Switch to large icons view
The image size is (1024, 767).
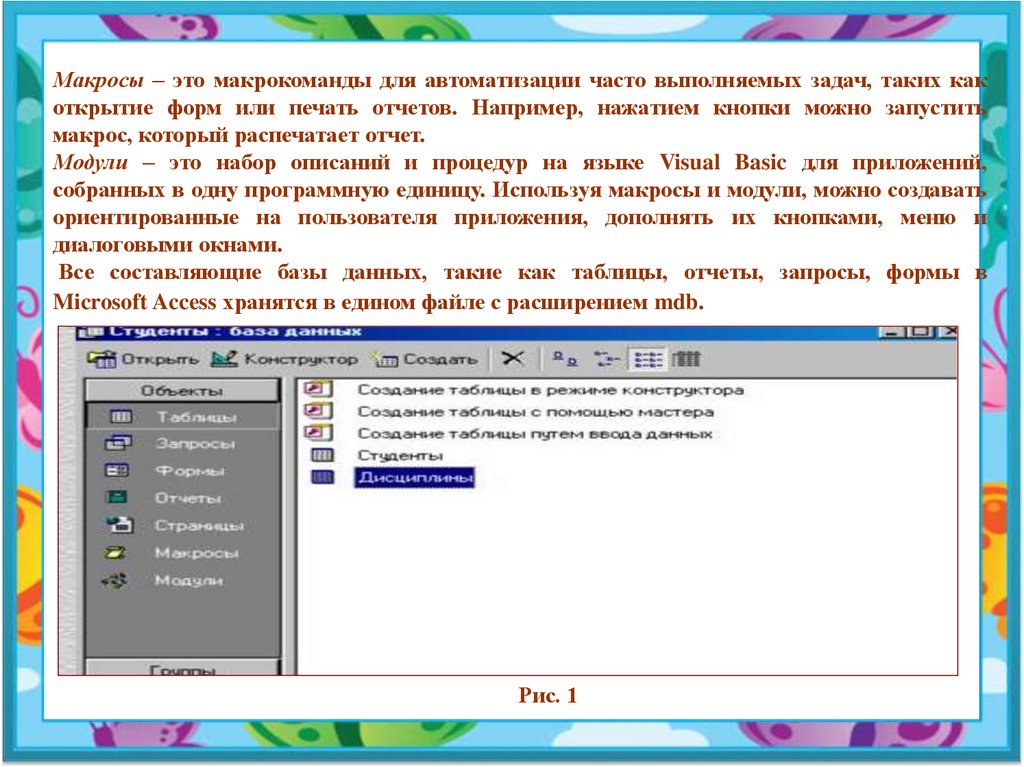[565, 358]
